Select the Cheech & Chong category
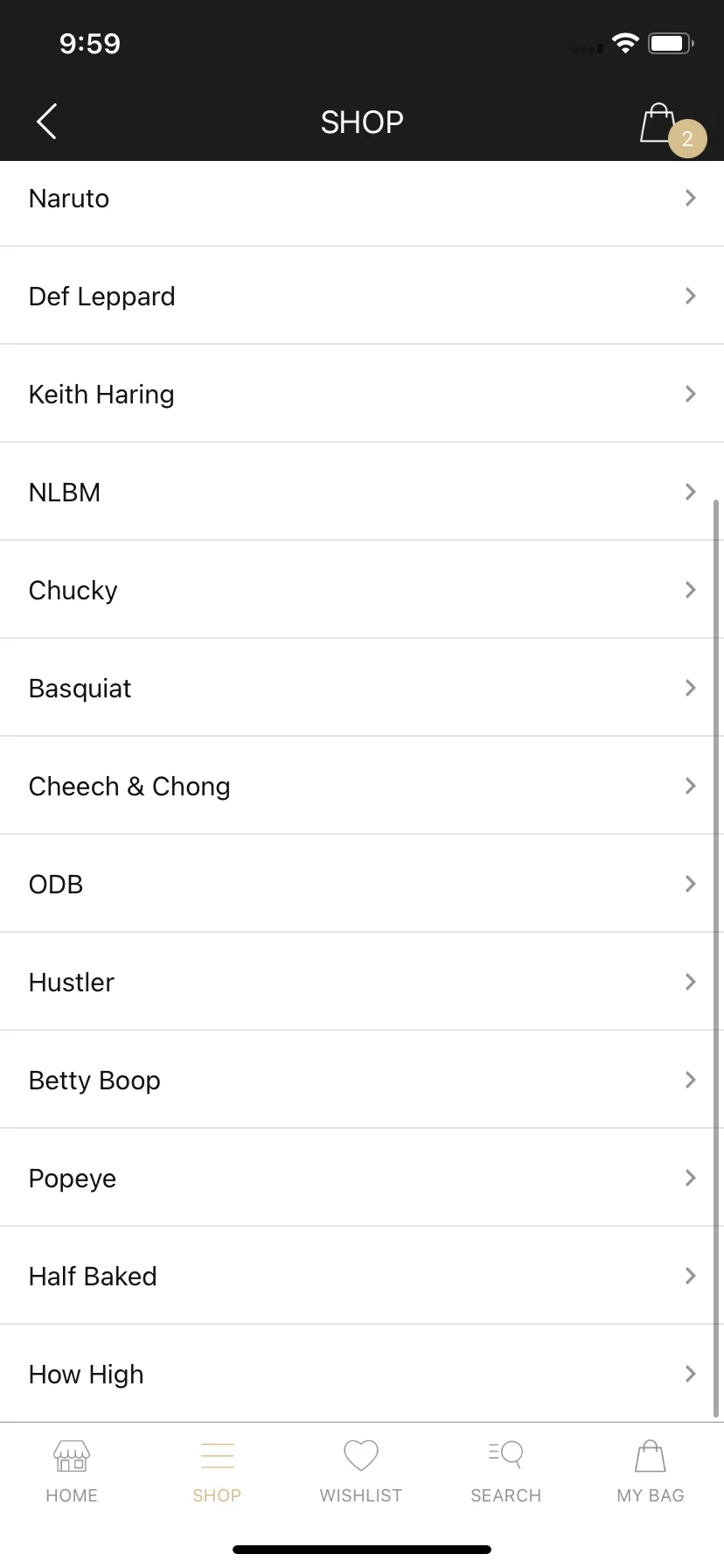The width and height of the screenshot is (724, 1568). click(362, 786)
